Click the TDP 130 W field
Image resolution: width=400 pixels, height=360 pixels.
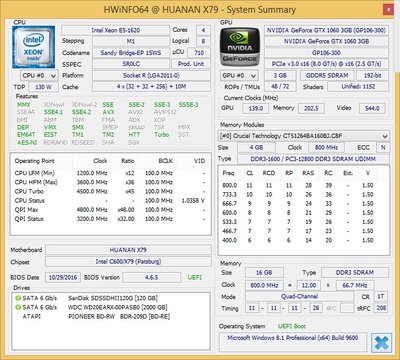[x=44, y=87]
